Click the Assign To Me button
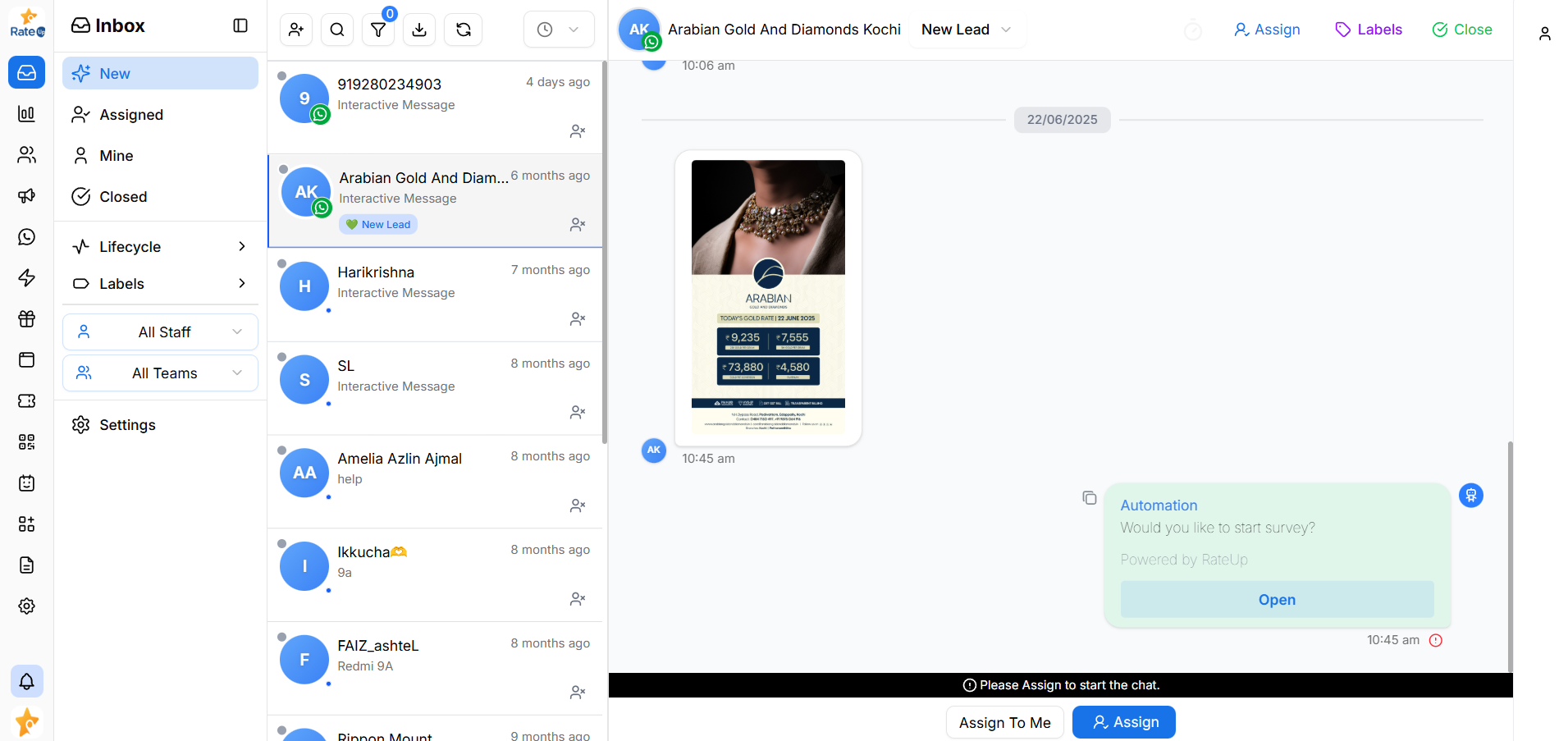The width and height of the screenshot is (1568, 741). click(x=1004, y=722)
